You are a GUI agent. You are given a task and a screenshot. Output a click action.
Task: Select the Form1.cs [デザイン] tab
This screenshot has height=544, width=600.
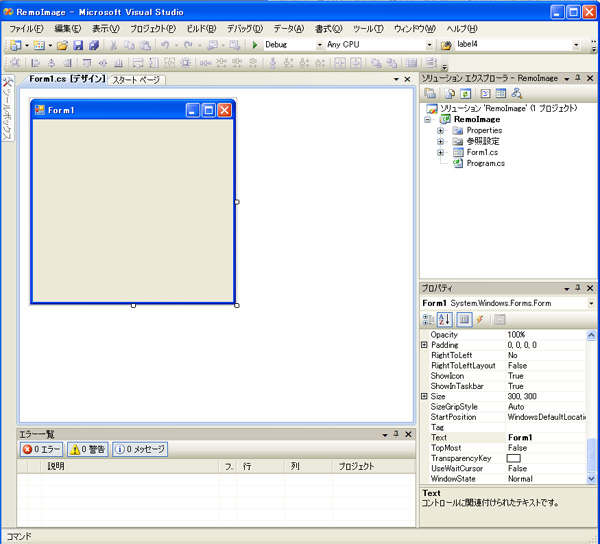67,79
